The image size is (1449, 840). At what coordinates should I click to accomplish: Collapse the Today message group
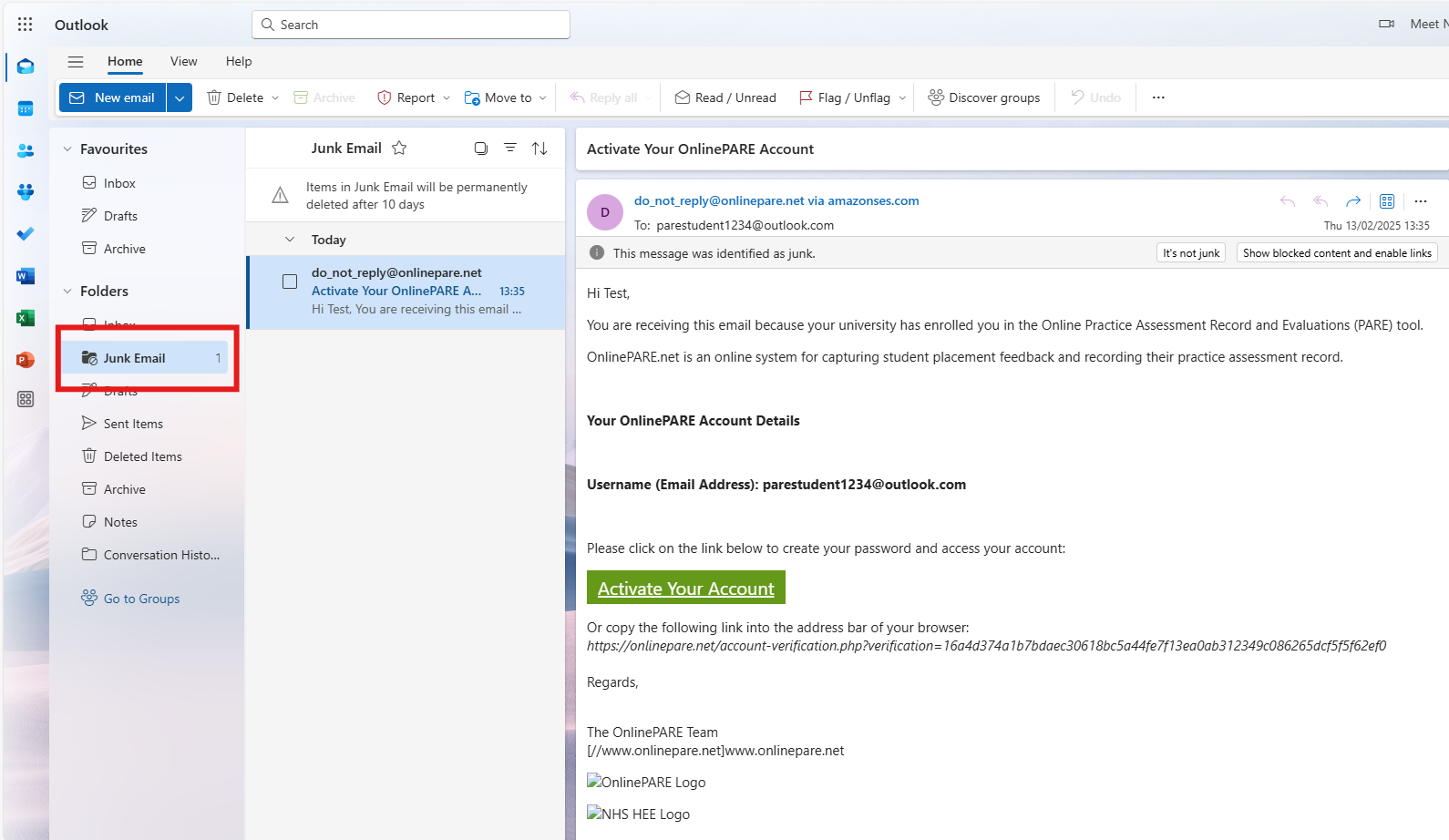[x=290, y=240]
